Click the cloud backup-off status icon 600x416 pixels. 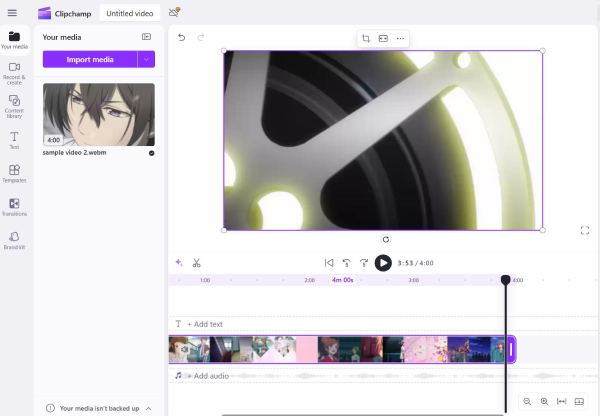click(174, 12)
